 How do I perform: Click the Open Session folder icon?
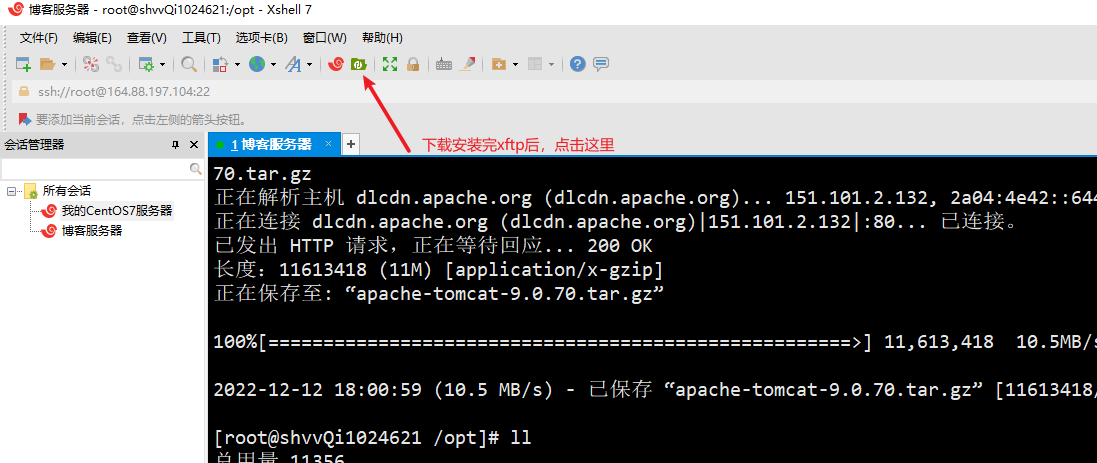[47, 64]
